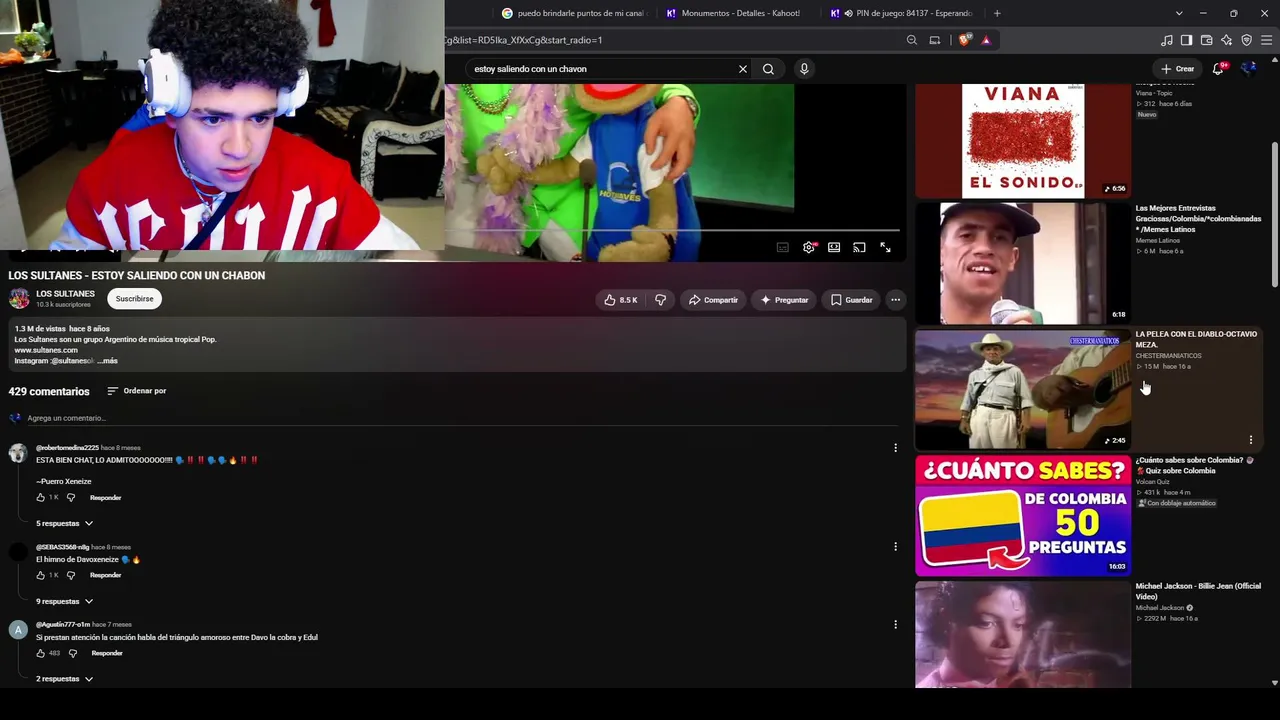Open the Brave wallet icon
Image resolution: width=1280 pixels, height=720 pixels.
(1206, 40)
